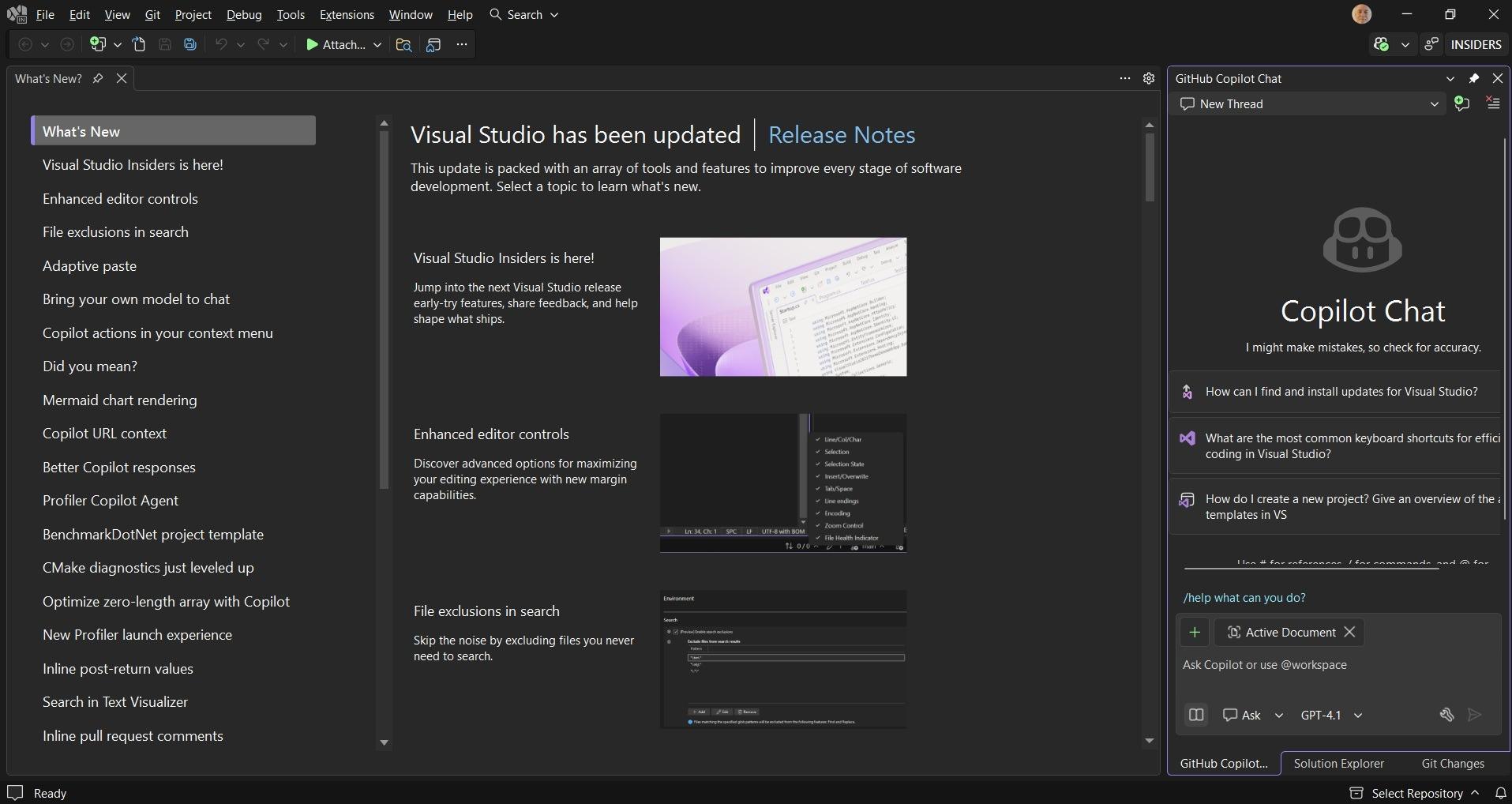Open the Git menu
1512x804 pixels.
152,14
